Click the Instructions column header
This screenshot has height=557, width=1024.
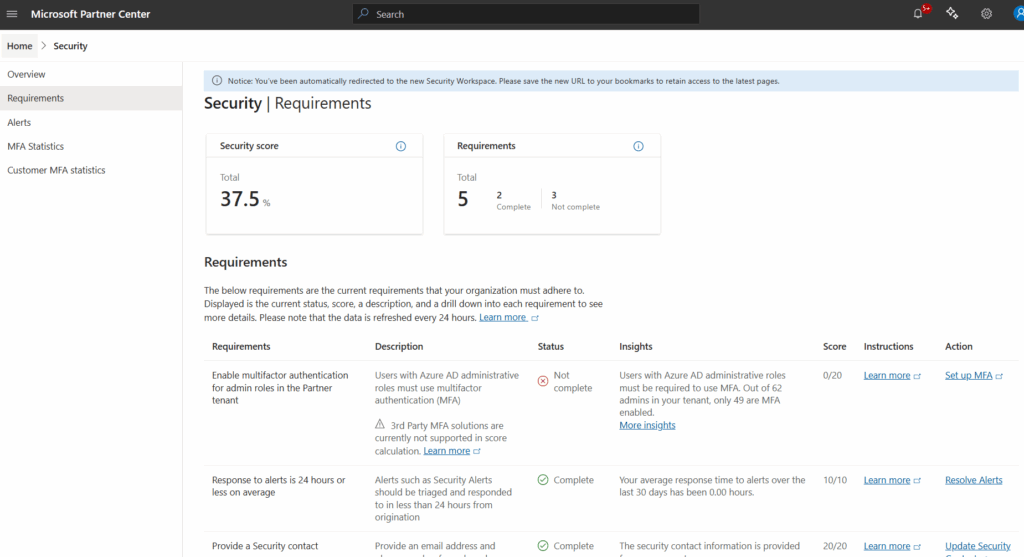point(888,347)
